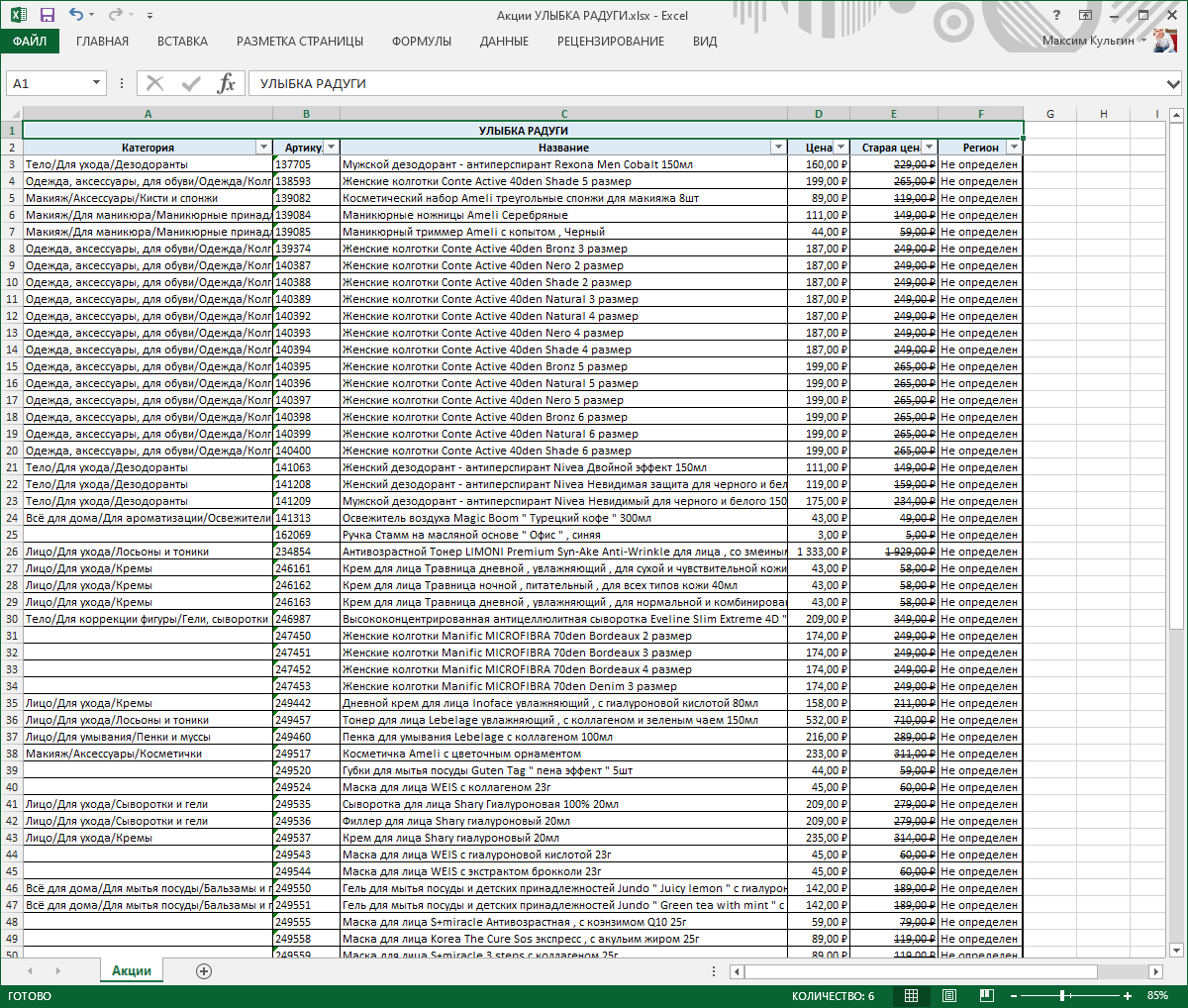Select column C by its header

click(x=564, y=114)
